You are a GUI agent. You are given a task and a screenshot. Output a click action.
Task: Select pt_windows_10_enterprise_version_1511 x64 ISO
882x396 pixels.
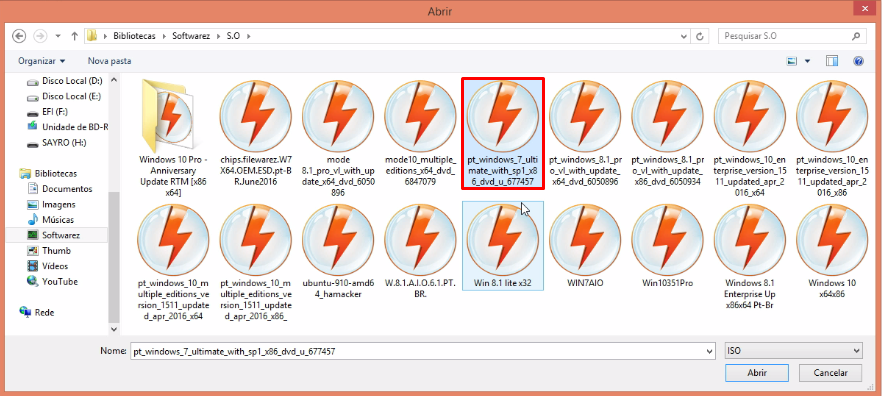pyautogui.click(x=750, y=139)
